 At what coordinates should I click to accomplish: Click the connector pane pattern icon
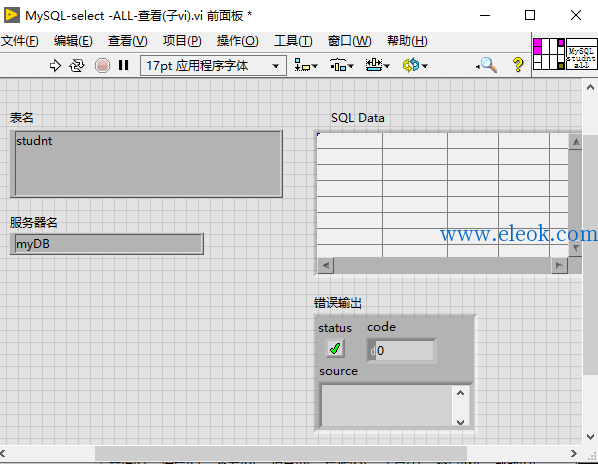tap(548, 54)
